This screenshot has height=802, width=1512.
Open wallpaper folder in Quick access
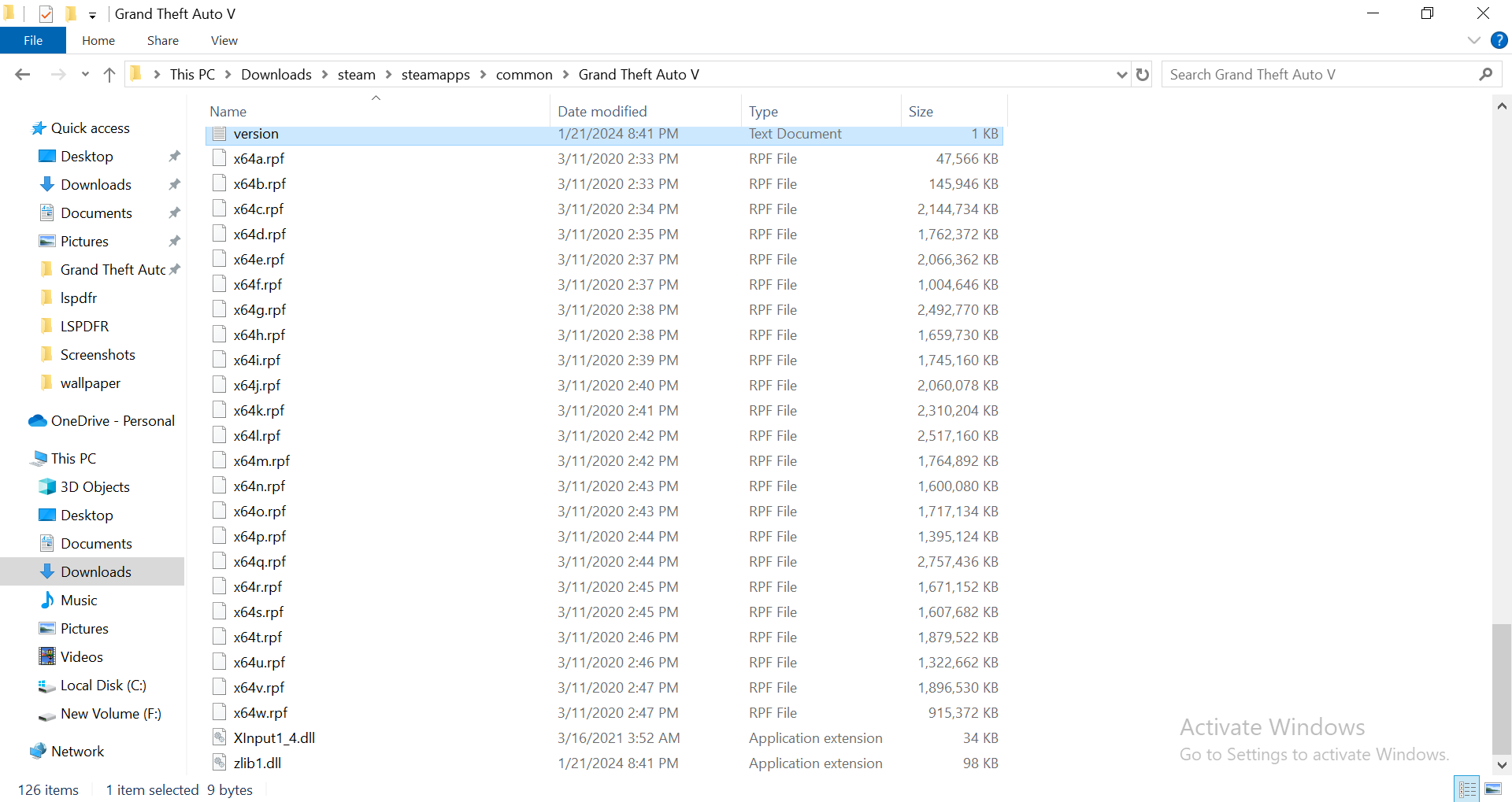pyautogui.click(x=91, y=383)
